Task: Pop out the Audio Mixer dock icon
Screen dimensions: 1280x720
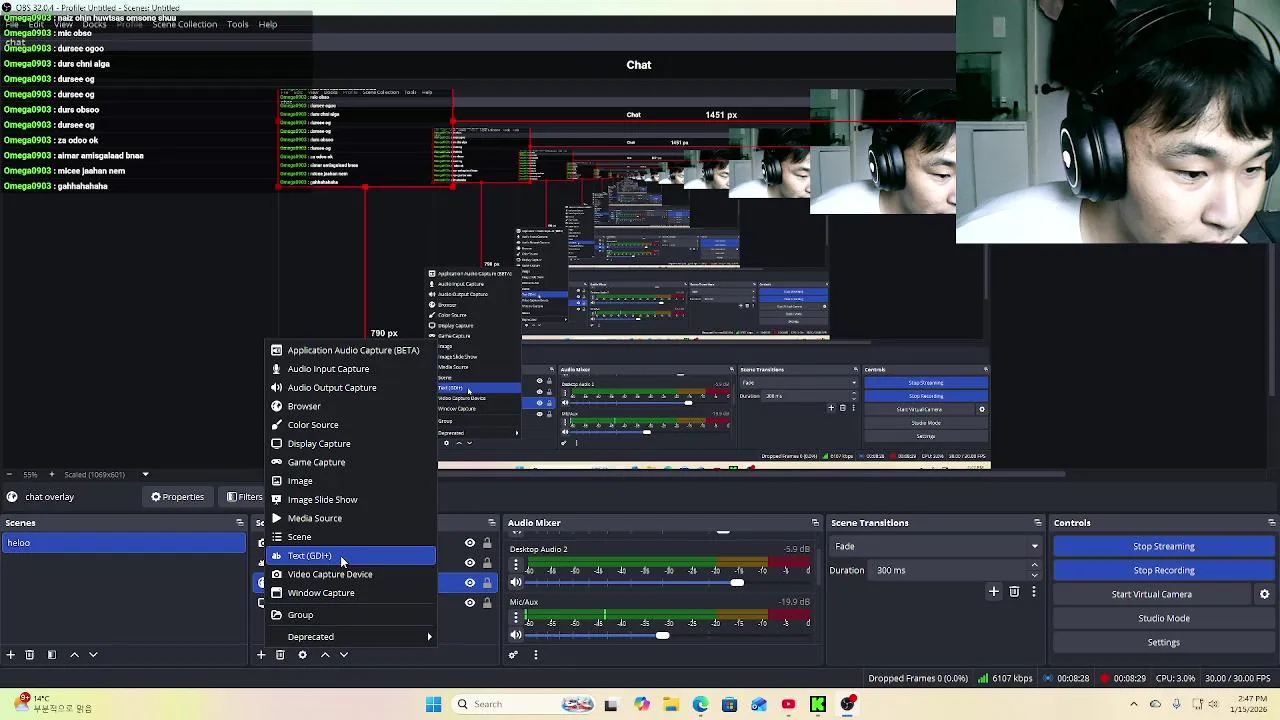Action: (x=815, y=523)
